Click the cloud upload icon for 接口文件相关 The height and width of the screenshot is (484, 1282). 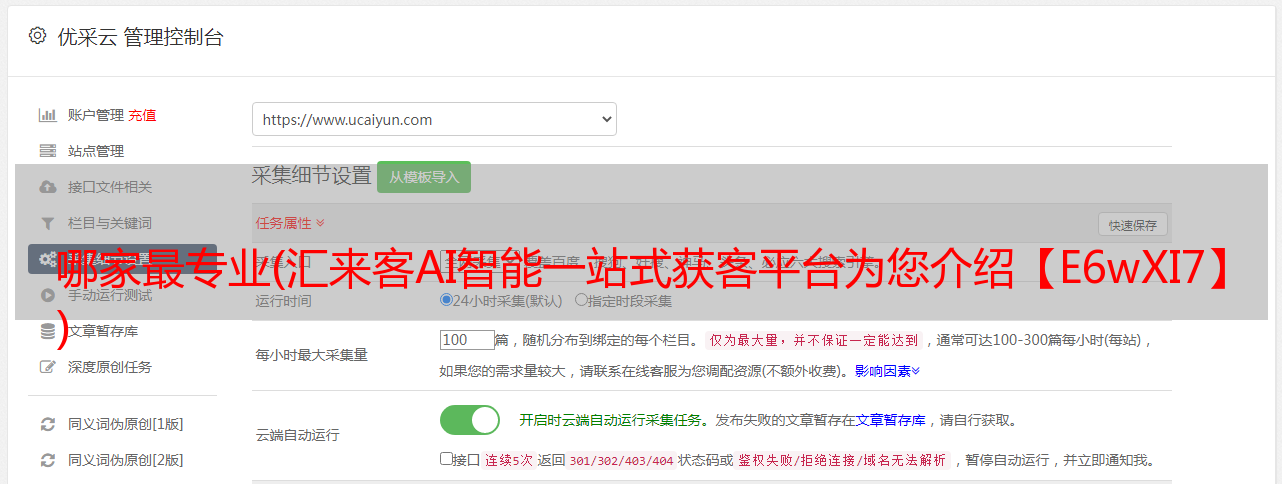coord(47,187)
